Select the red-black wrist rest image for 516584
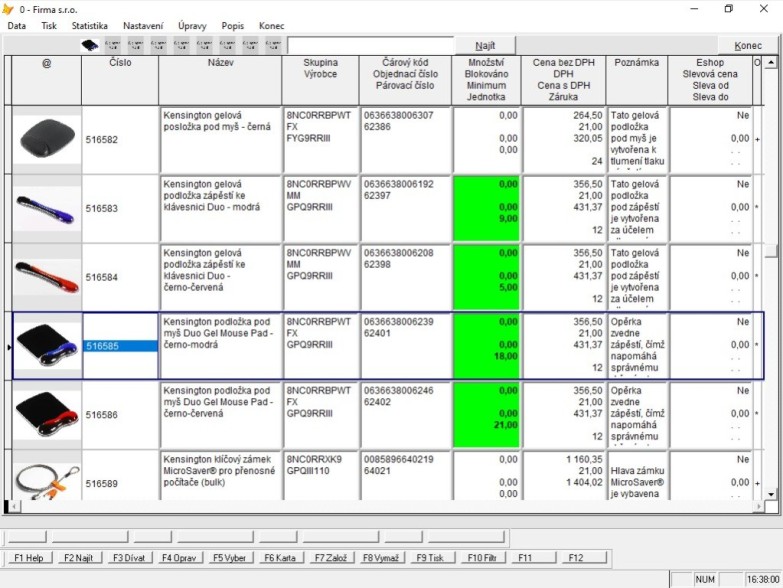 (47, 277)
